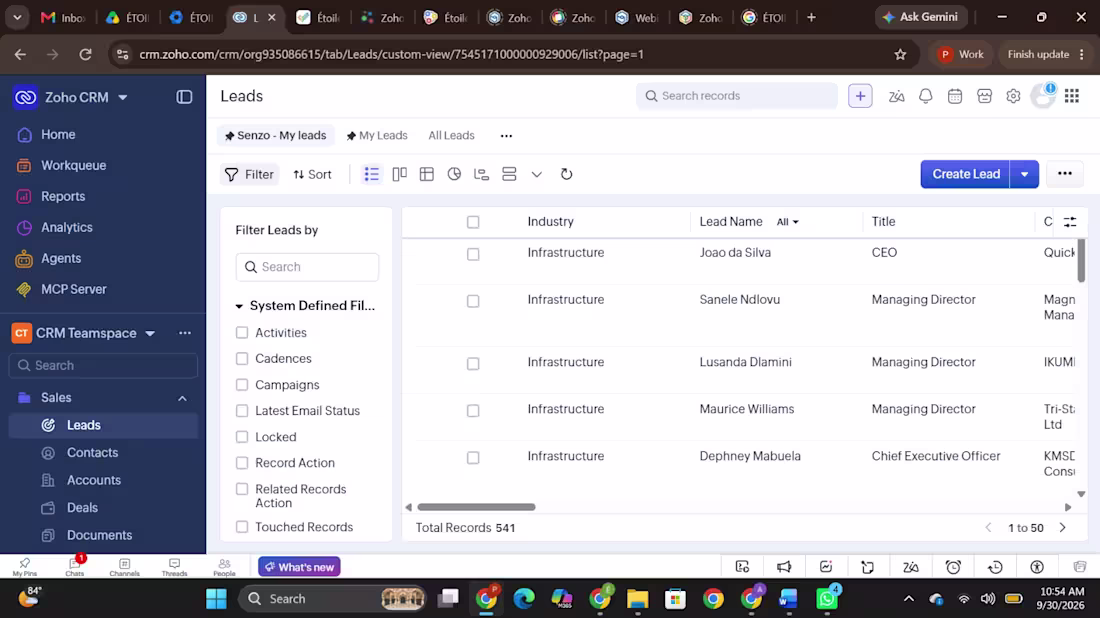1100x618 pixels.
Task: Open Setup gear icon
Action: tap(1013, 96)
